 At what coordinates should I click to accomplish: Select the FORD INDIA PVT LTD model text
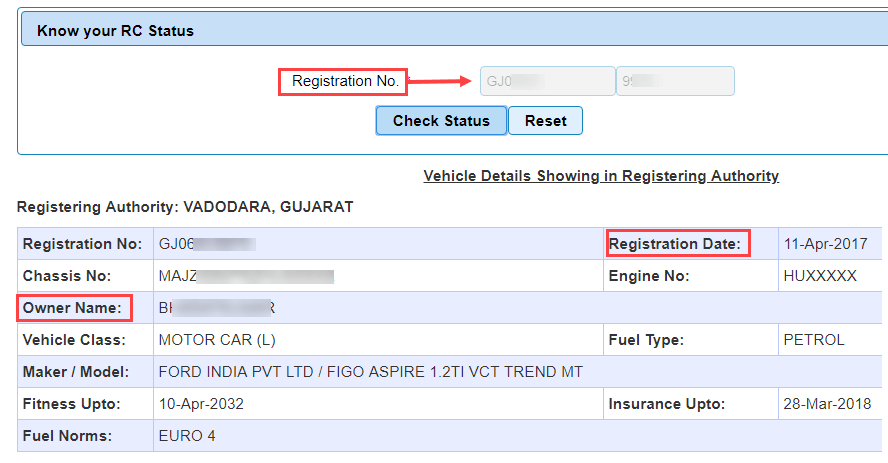click(x=370, y=372)
